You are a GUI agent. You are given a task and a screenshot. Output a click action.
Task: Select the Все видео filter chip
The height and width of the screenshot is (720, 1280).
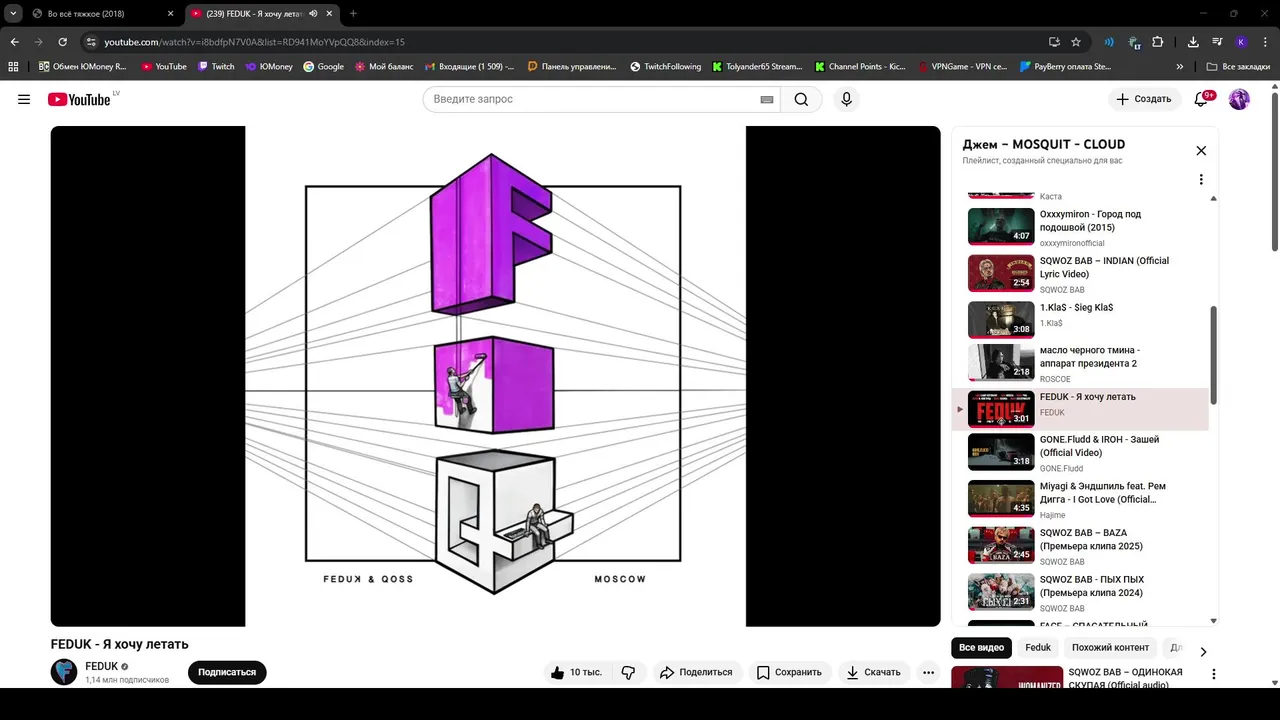click(981, 648)
